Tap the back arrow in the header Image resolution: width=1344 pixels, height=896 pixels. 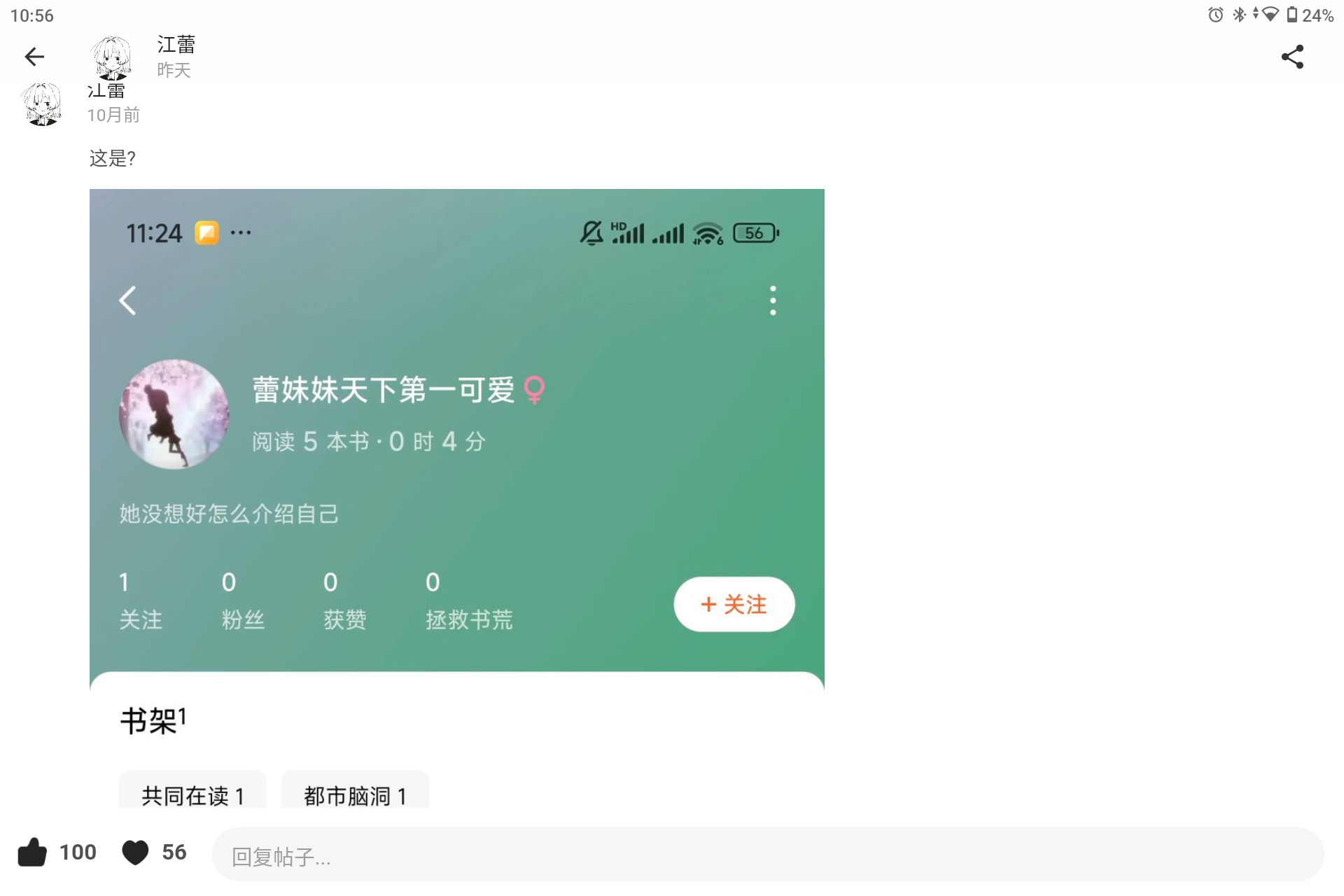point(34,57)
